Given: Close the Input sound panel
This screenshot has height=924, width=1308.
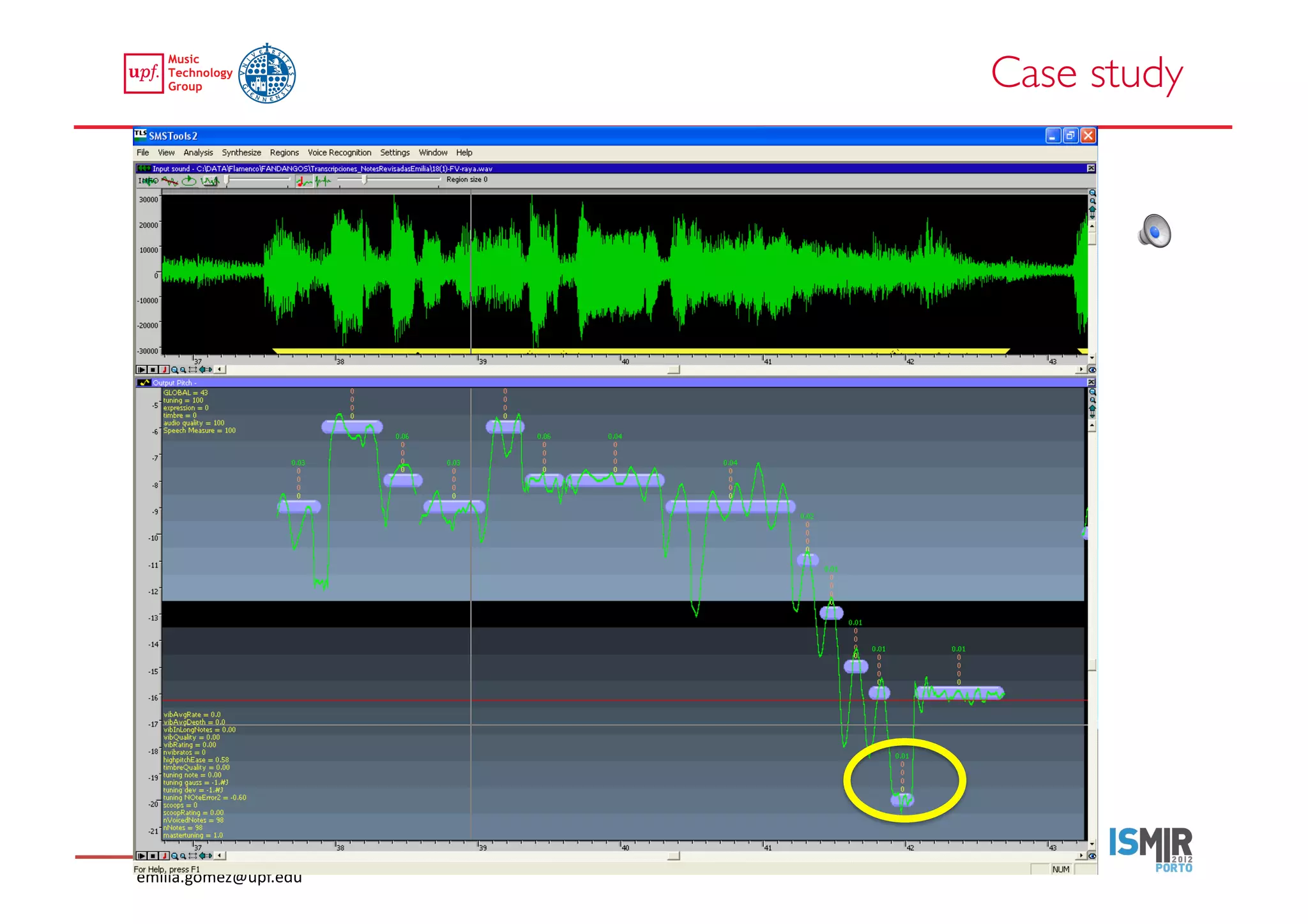Looking at the screenshot, I should click(1091, 169).
